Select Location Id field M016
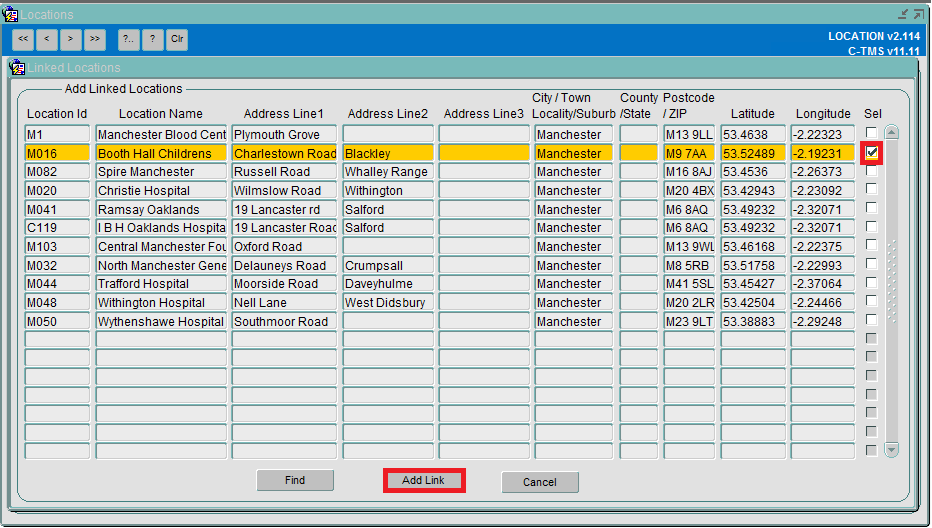 (x=57, y=153)
